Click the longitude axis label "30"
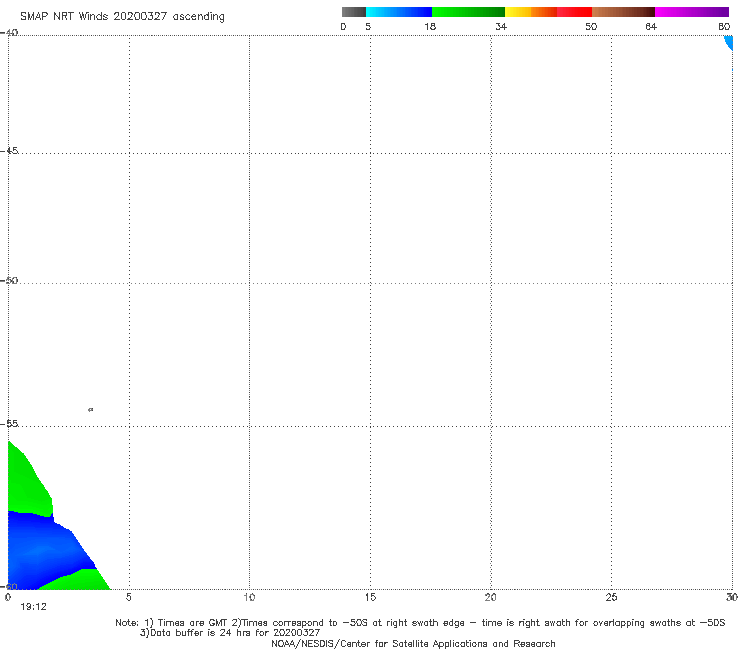The width and height of the screenshot is (740, 650). (732, 597)
